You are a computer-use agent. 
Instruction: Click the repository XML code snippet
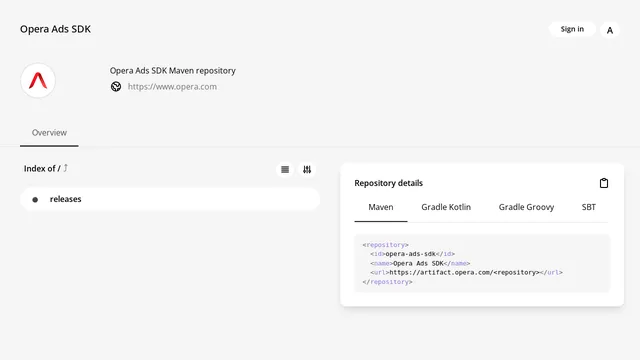(482, 263)
